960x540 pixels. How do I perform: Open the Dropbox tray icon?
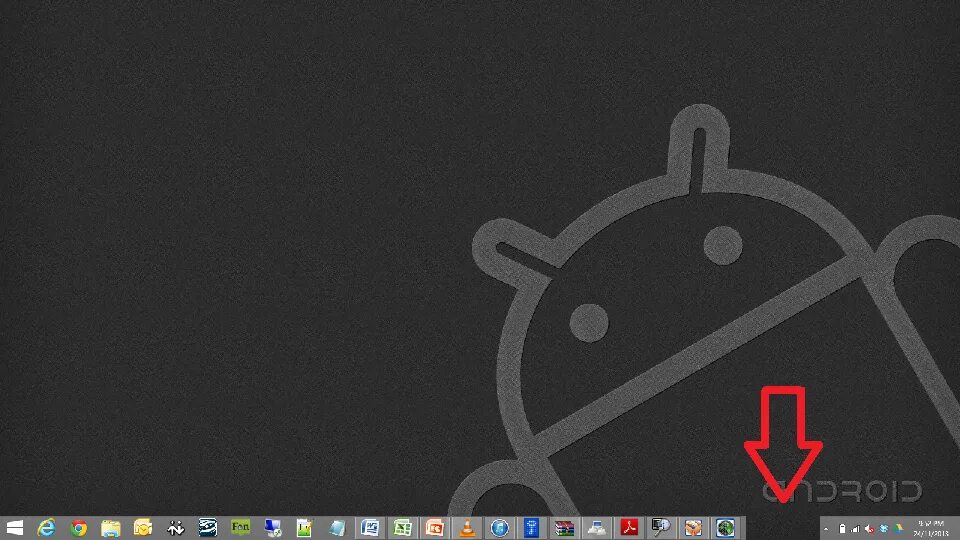pos(884,528)
